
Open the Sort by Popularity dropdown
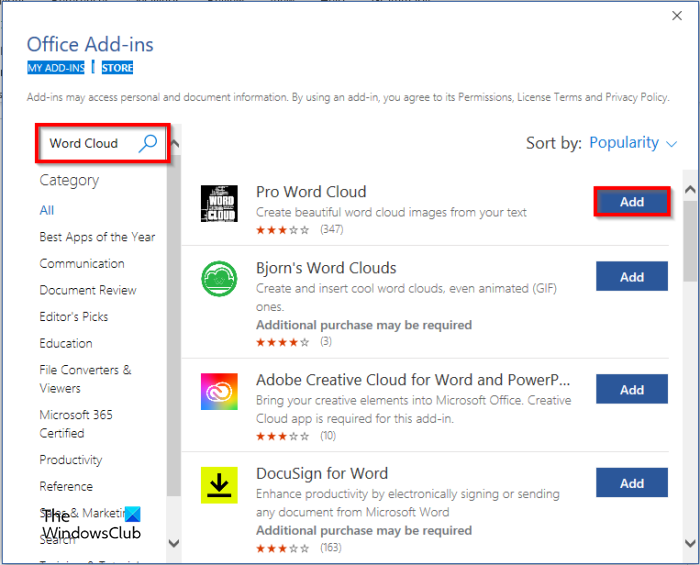[x=632, y=143]
